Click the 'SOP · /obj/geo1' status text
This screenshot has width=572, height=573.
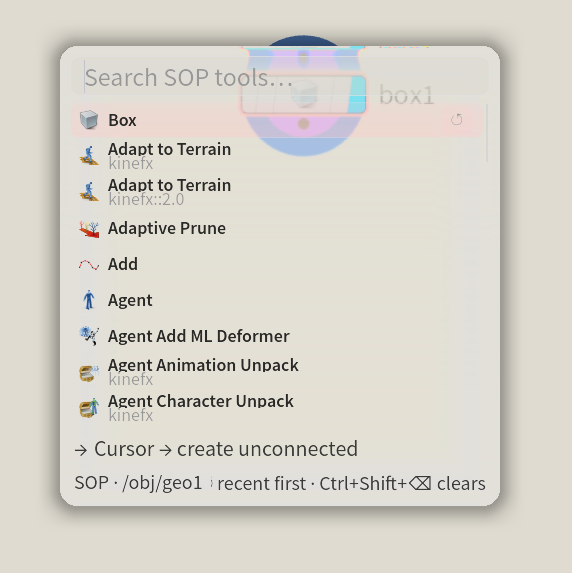tap(138, 483)
